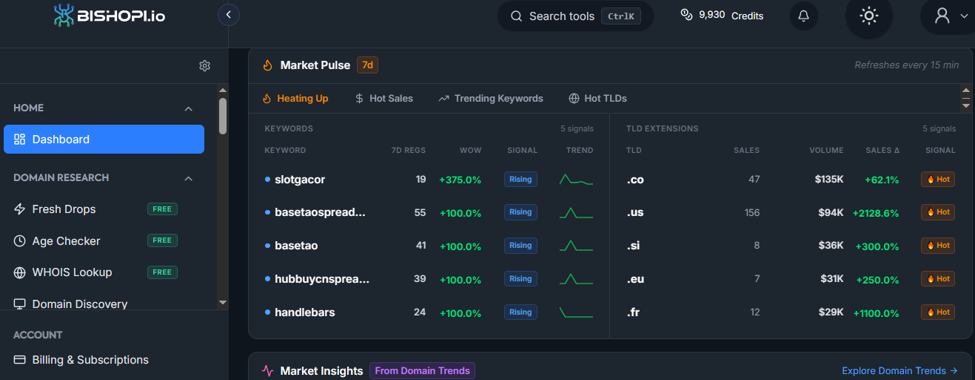Image resolution: width=975 pixels, height=380 pixels.
Task: Click keyword basetao
Action: click(x=296, y=246)
